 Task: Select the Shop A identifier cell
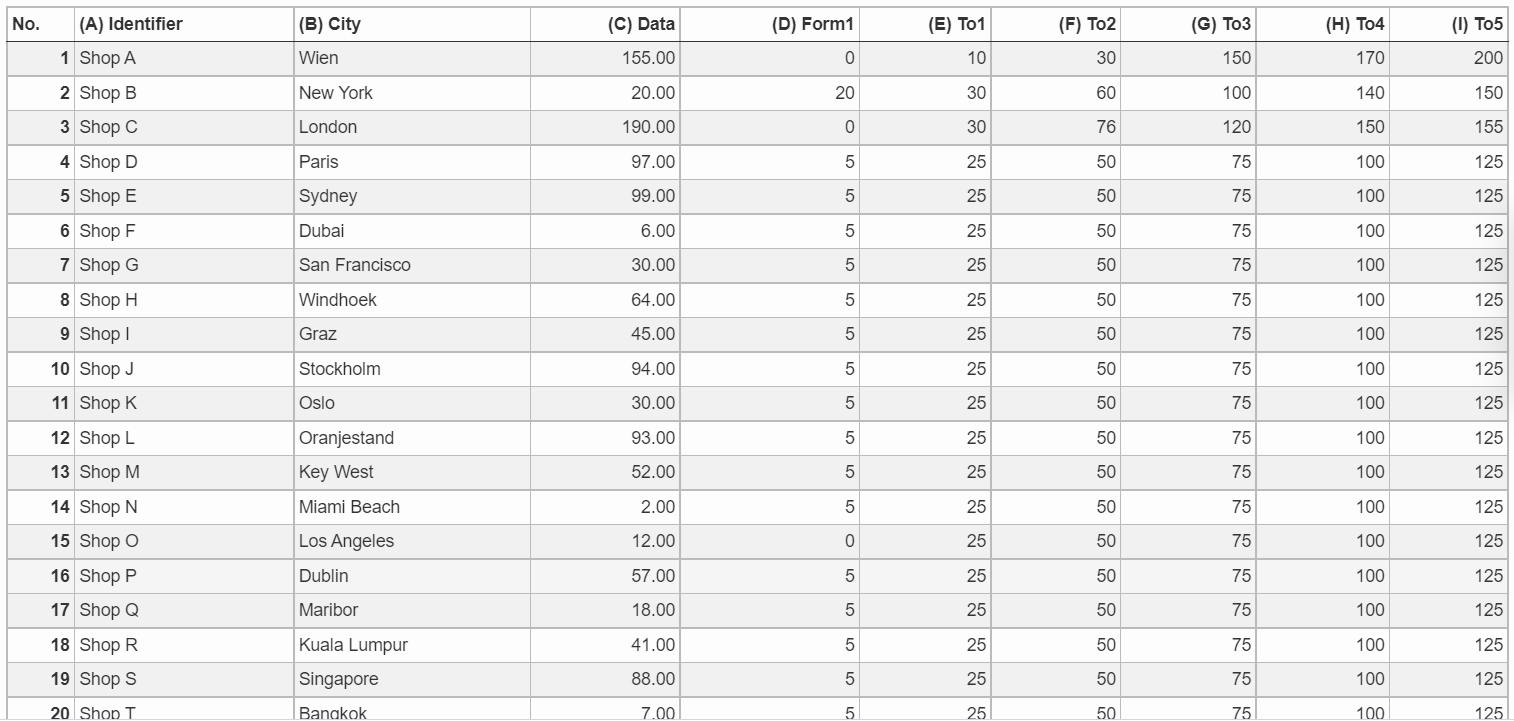point(184,58)
